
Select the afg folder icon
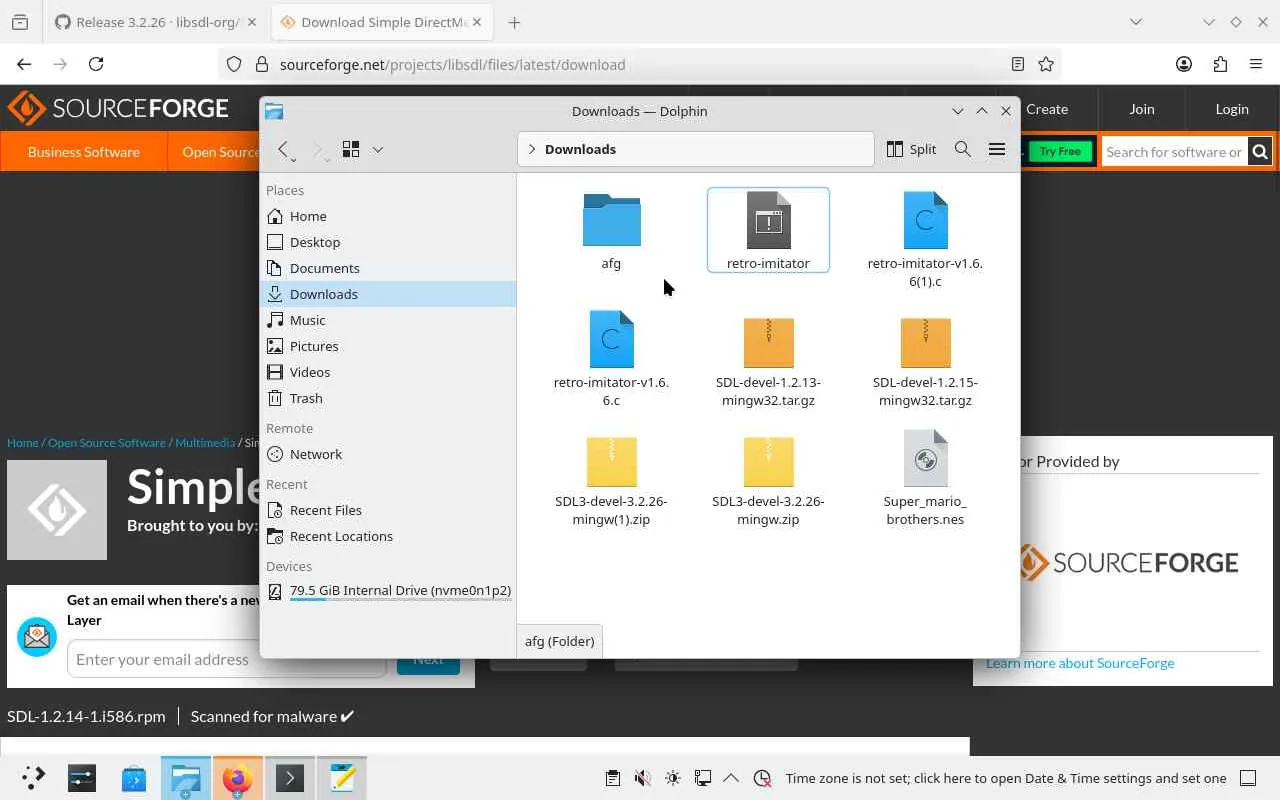(611, 220)
